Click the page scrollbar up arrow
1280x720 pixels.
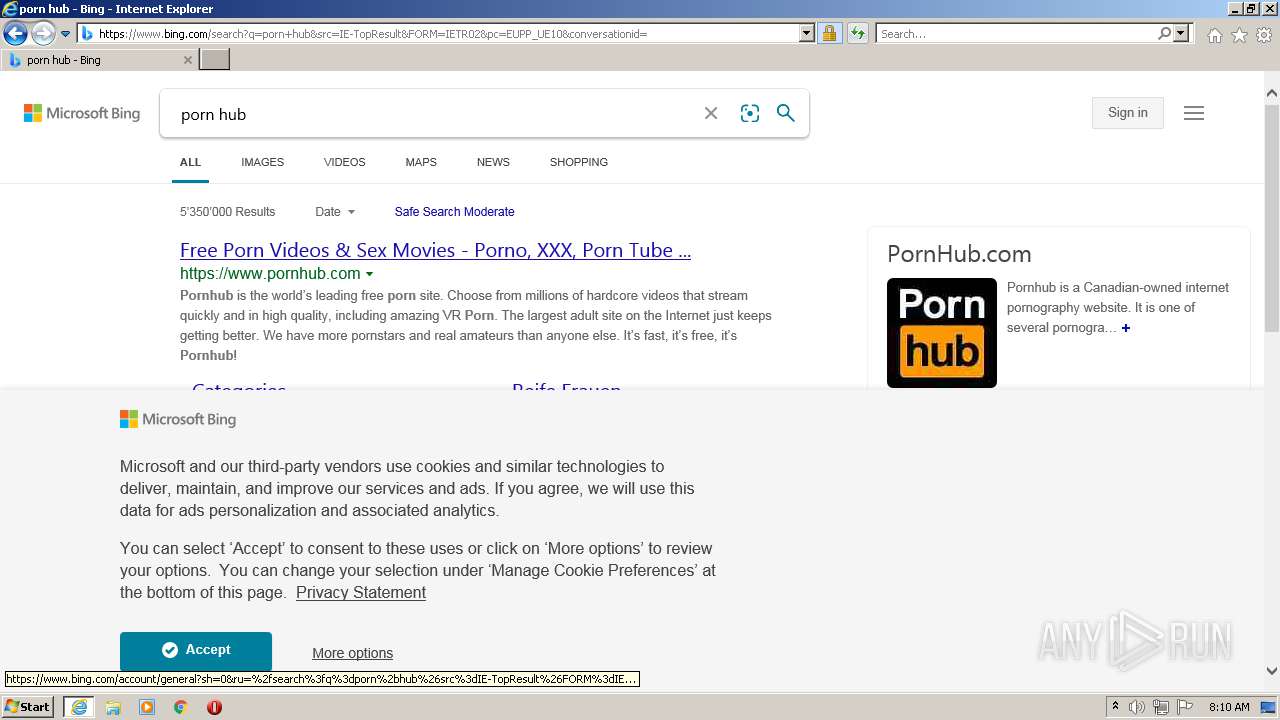tap(1272, 94)
